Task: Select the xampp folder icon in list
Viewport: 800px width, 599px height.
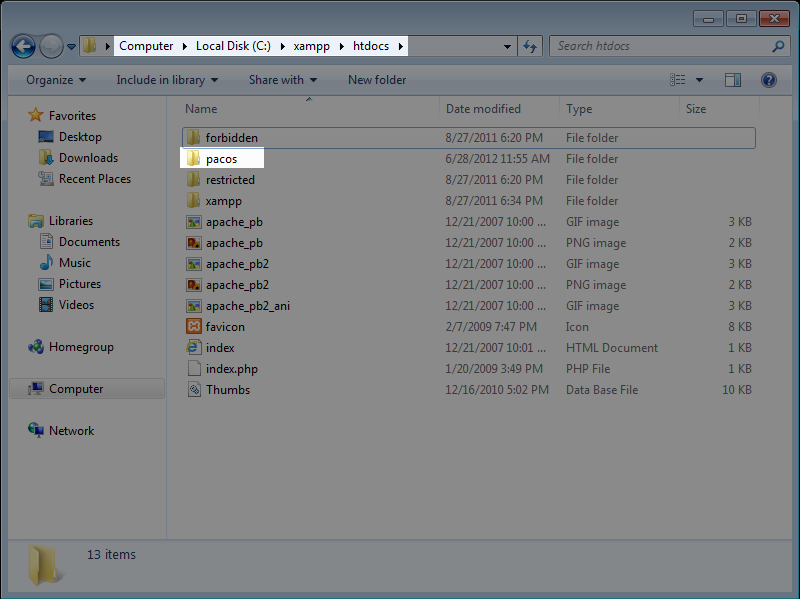Action: point(193,201)
